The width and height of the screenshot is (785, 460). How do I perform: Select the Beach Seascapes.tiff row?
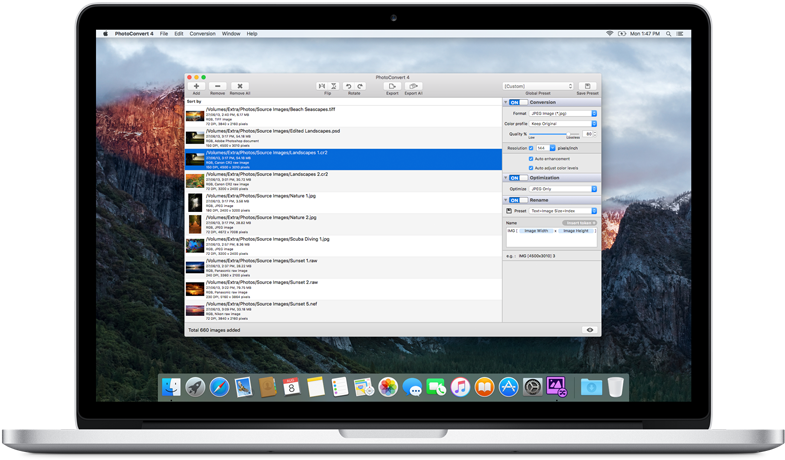pos(343,116)
